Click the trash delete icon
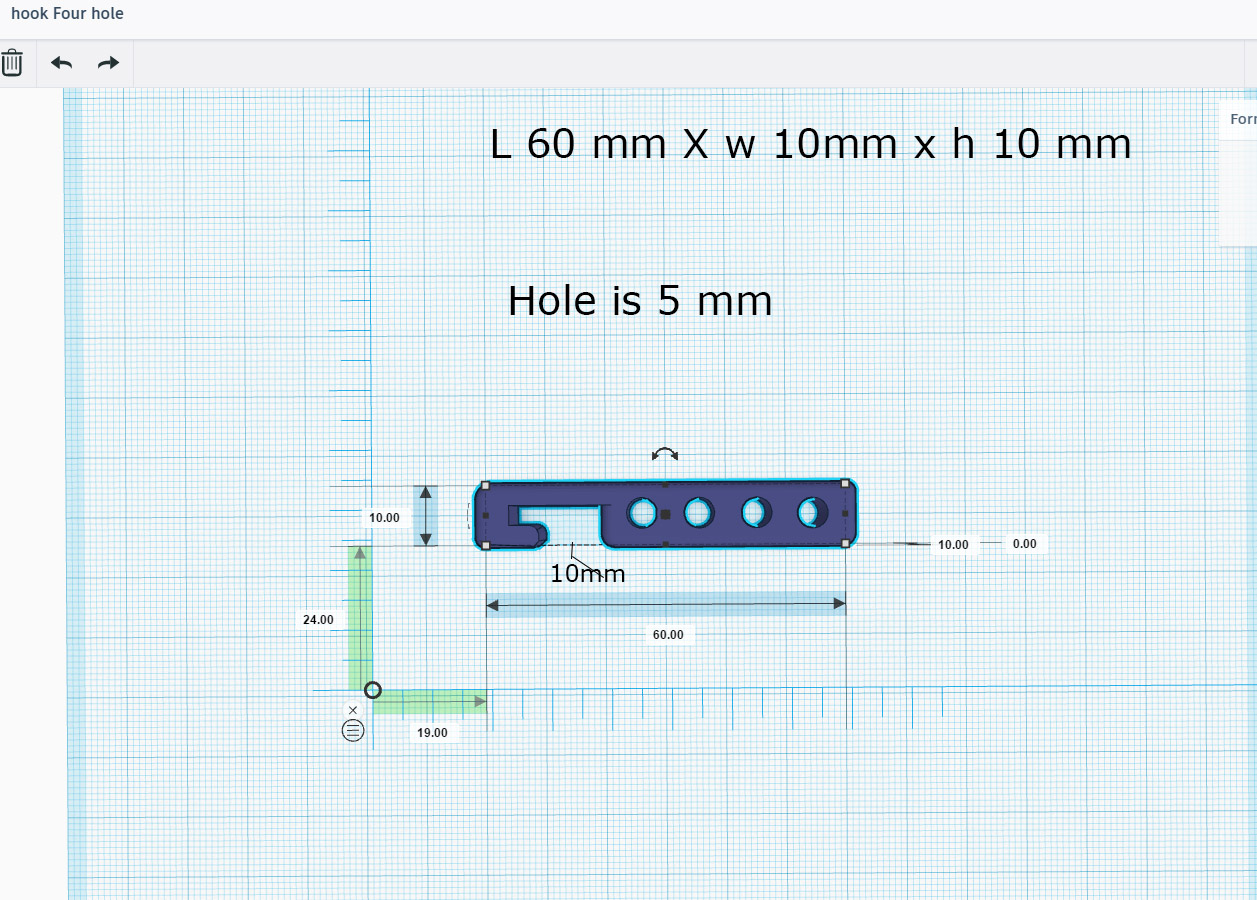This screenshot has width=1257, height=900. point(11,63)
